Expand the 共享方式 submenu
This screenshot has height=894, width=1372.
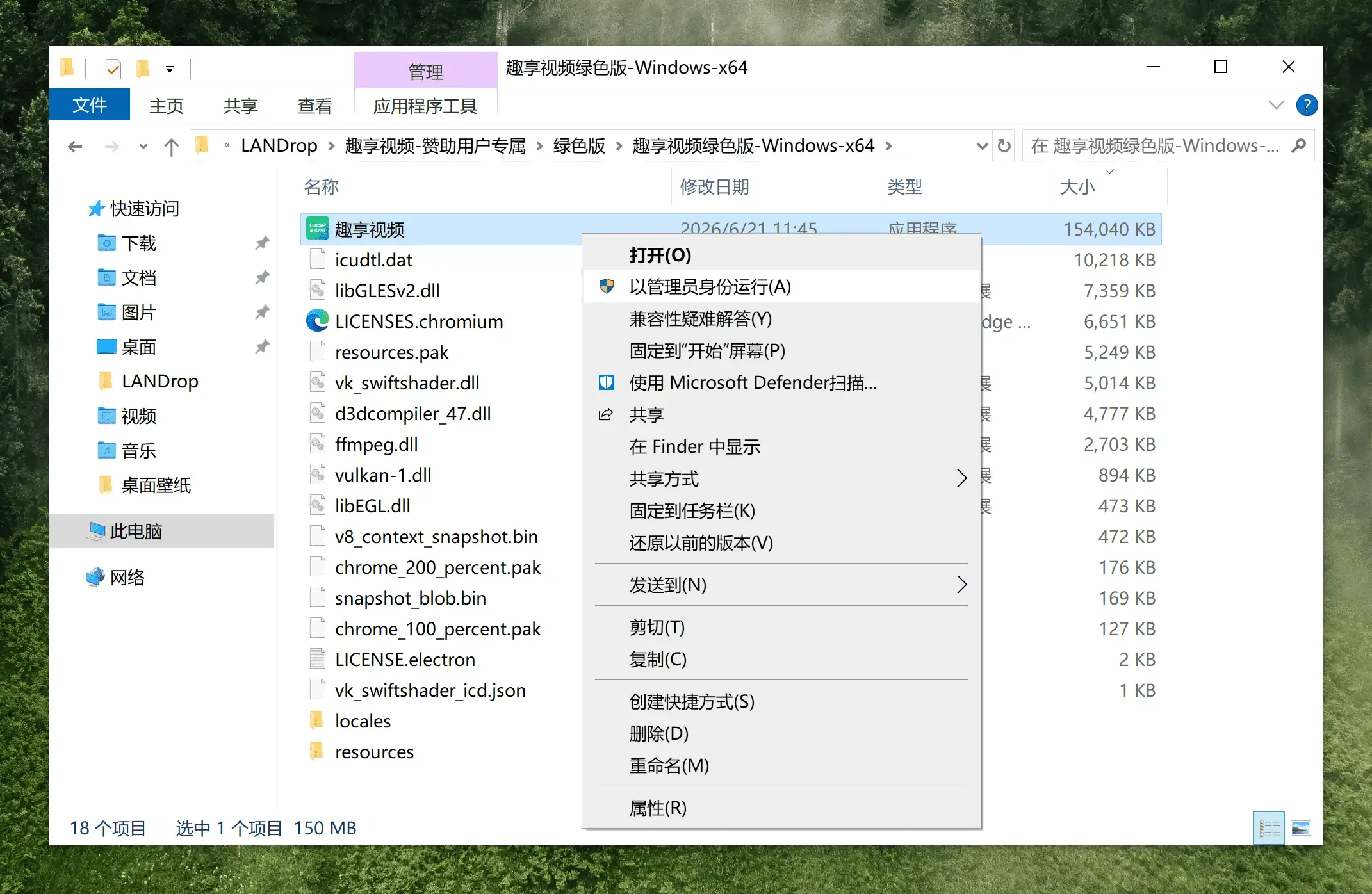point(961,478)
